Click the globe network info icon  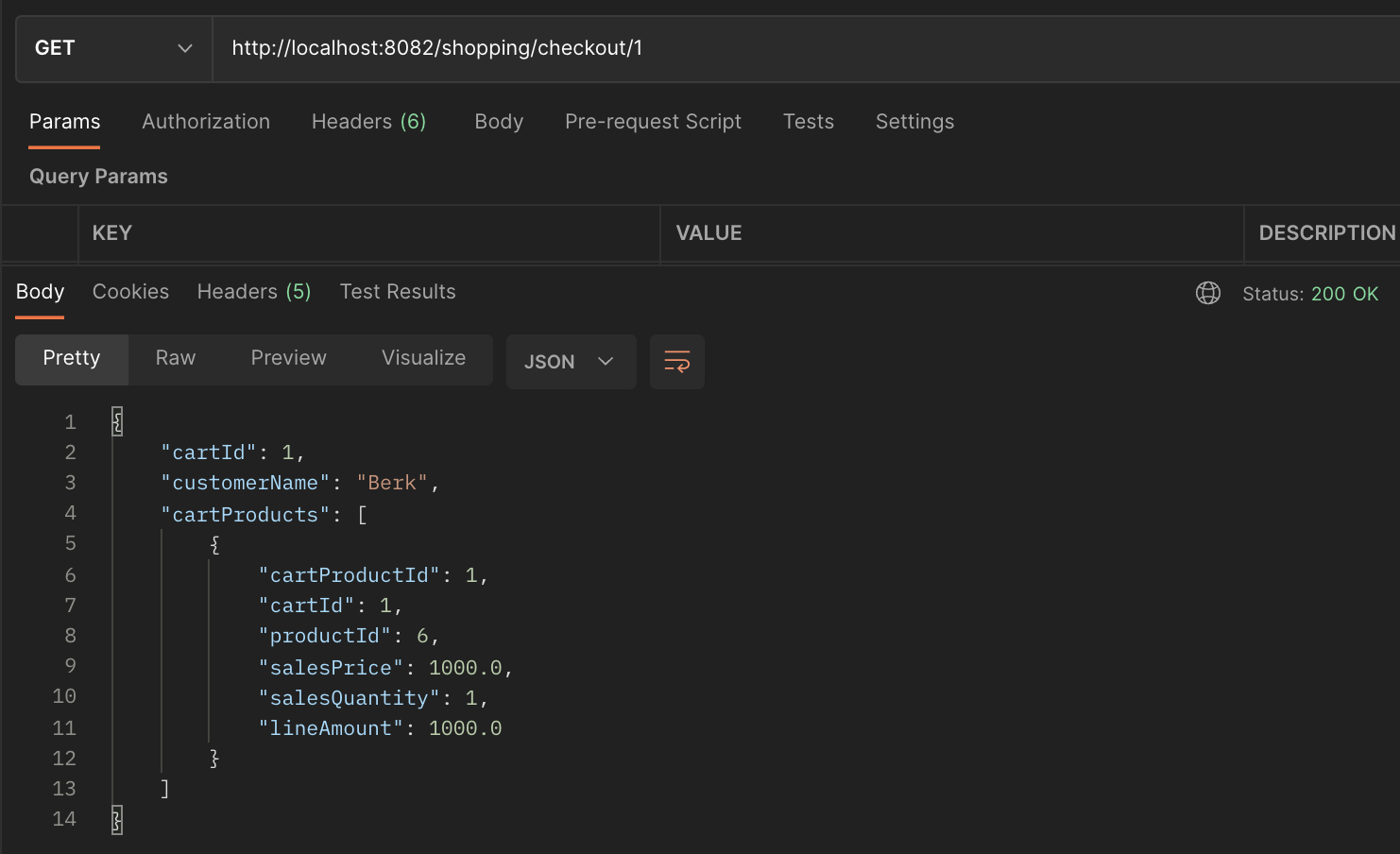pyautogui.click(x=1207, y=293)
